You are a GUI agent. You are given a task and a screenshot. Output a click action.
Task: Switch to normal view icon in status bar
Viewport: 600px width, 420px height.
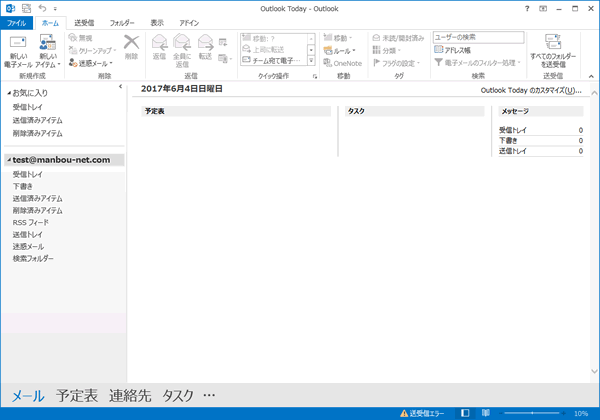[465, 413]
